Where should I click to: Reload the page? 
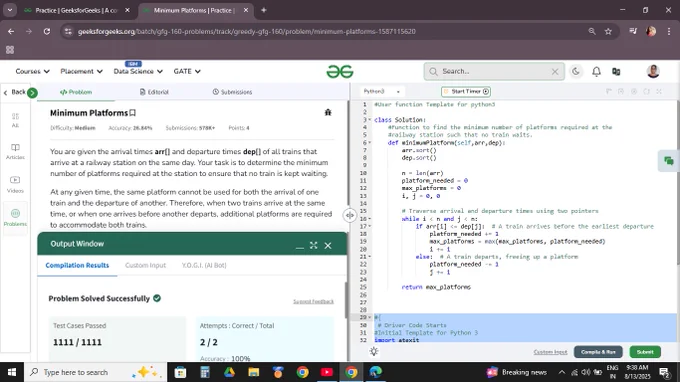47,31
